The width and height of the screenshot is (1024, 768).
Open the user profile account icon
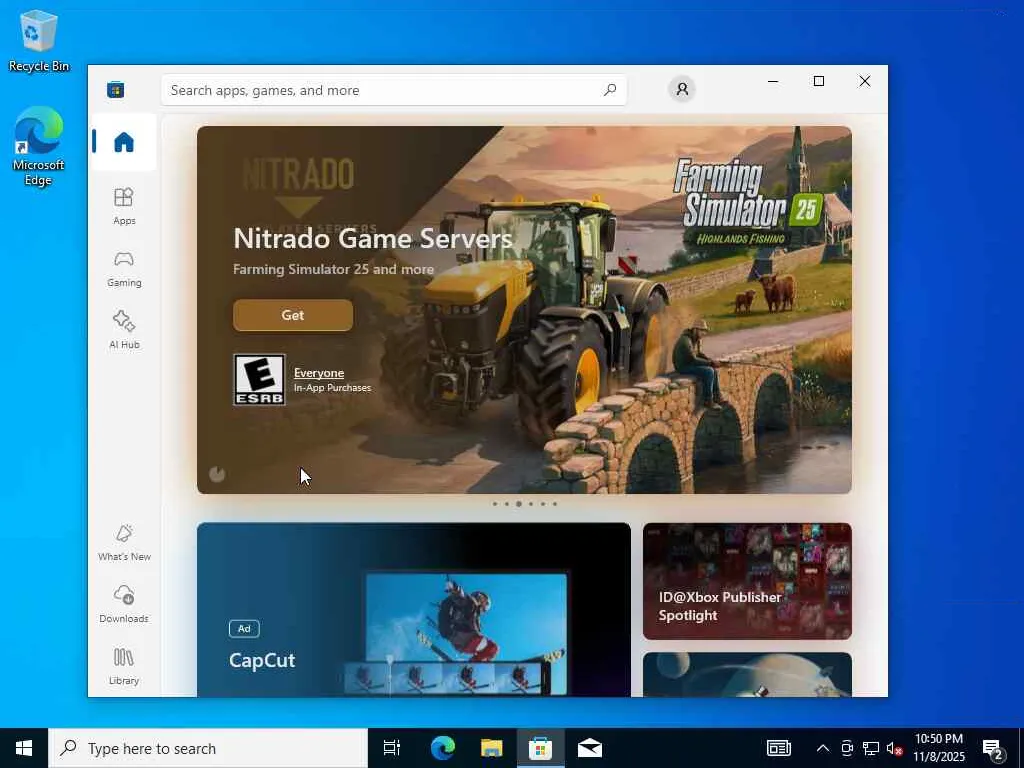(682, 89)
